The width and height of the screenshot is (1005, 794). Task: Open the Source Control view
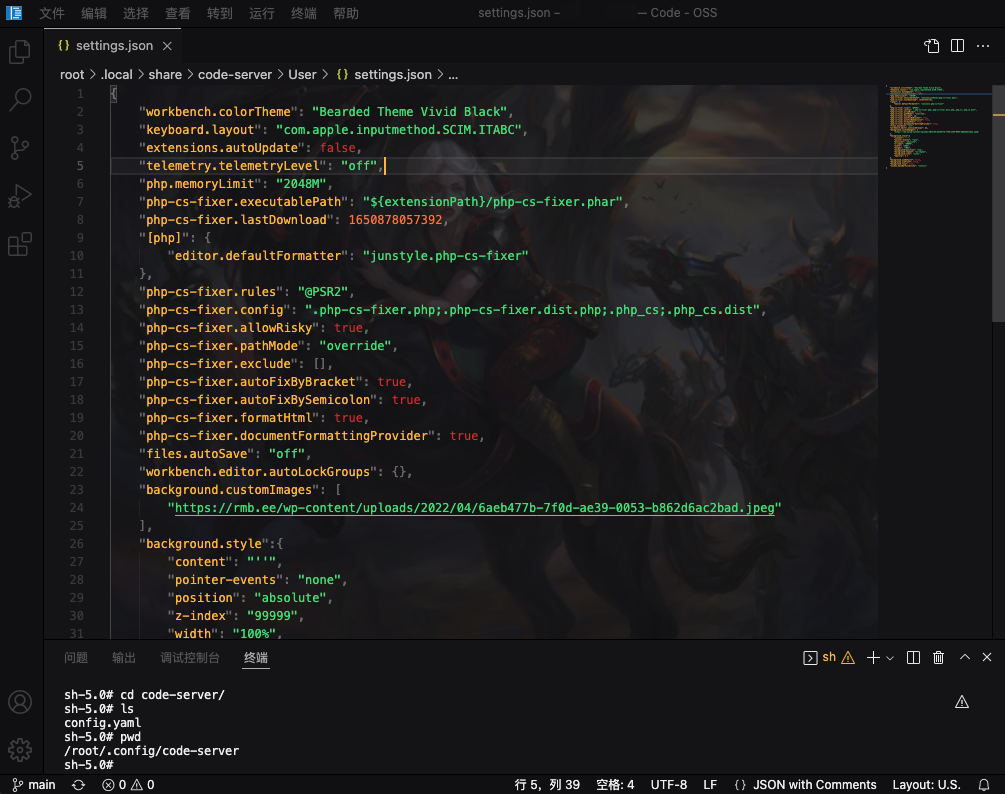pos(20,148)
